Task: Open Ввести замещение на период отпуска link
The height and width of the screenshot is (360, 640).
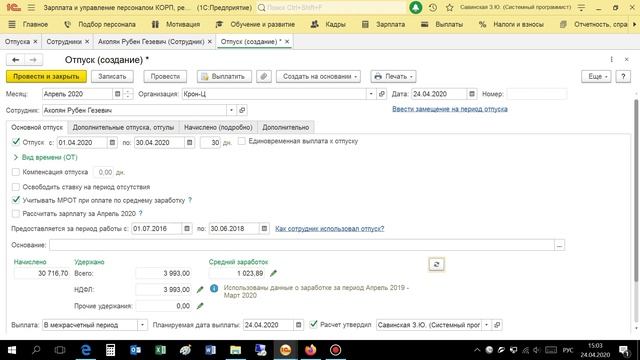Action: 450,109
